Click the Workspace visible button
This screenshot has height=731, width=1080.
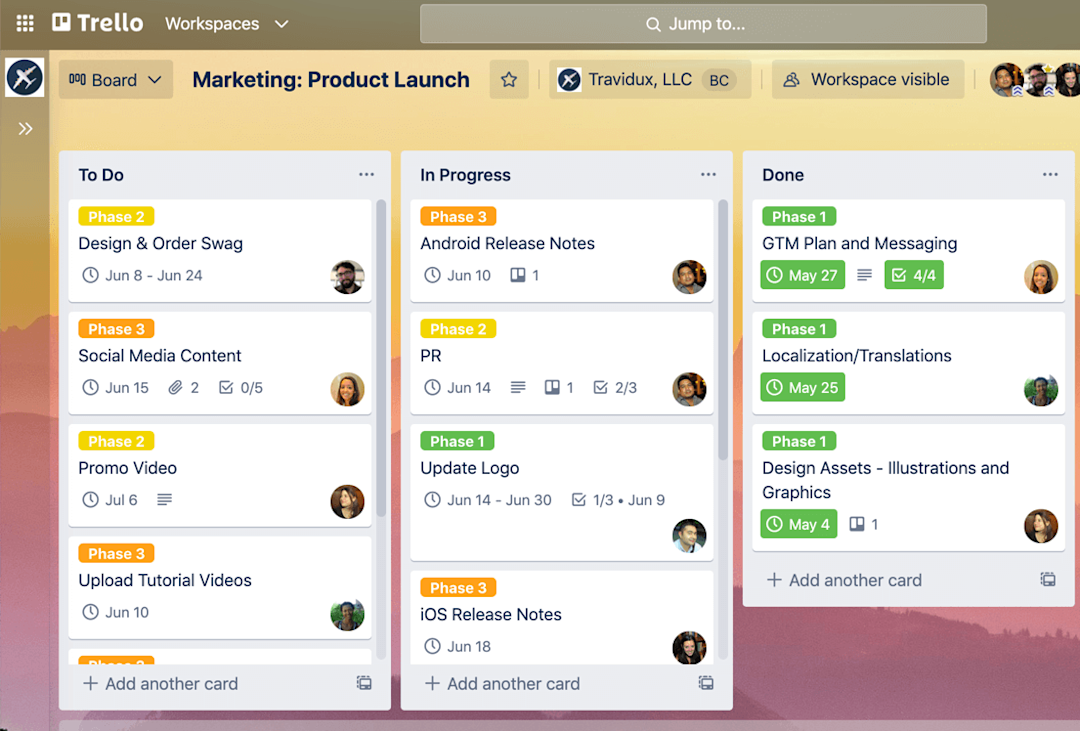(x=868, y=79)
